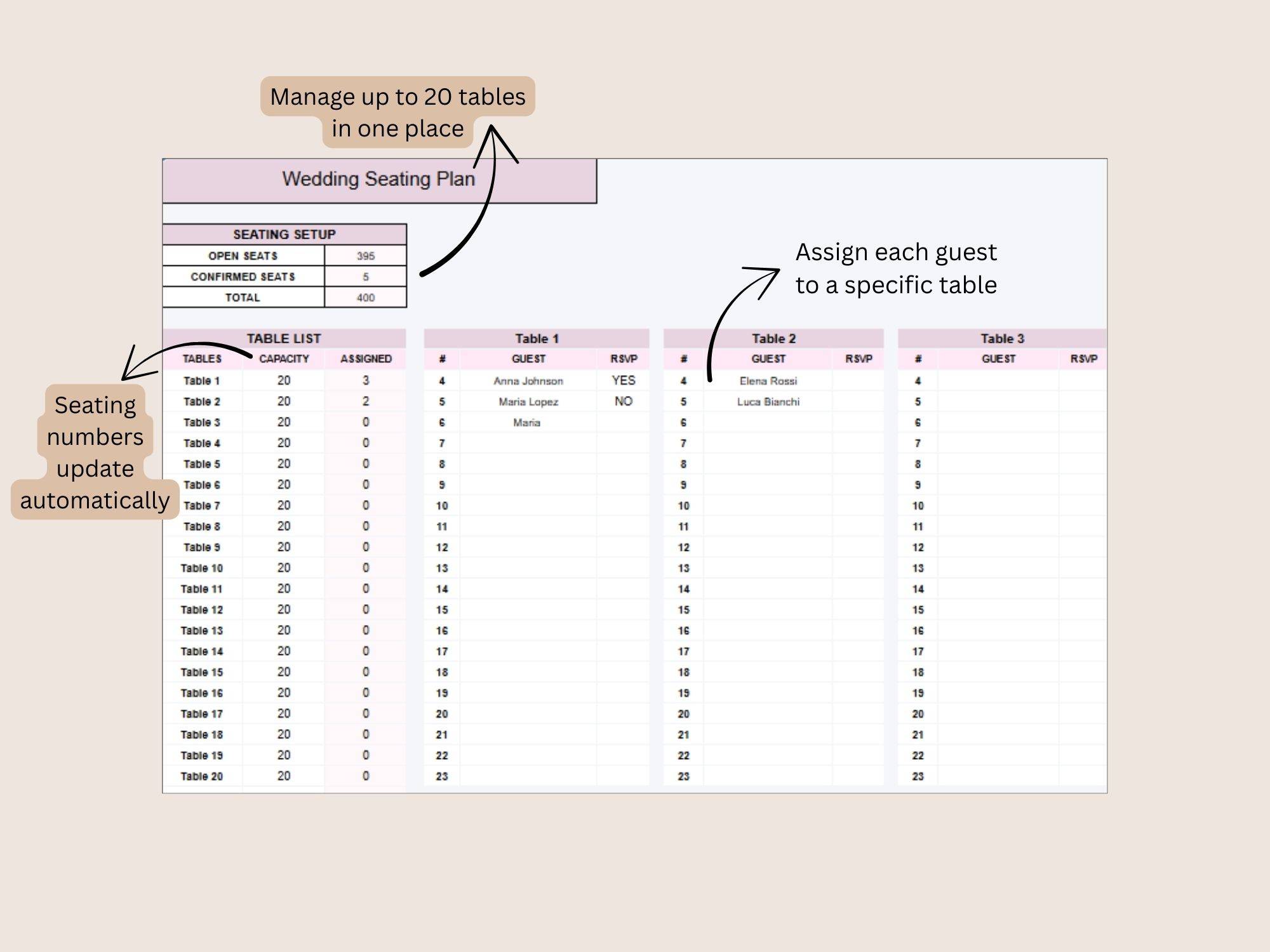This screenshot has width=1270, height=952.
Task: Select the TABLE LIST header
Action: pos(284,338)
